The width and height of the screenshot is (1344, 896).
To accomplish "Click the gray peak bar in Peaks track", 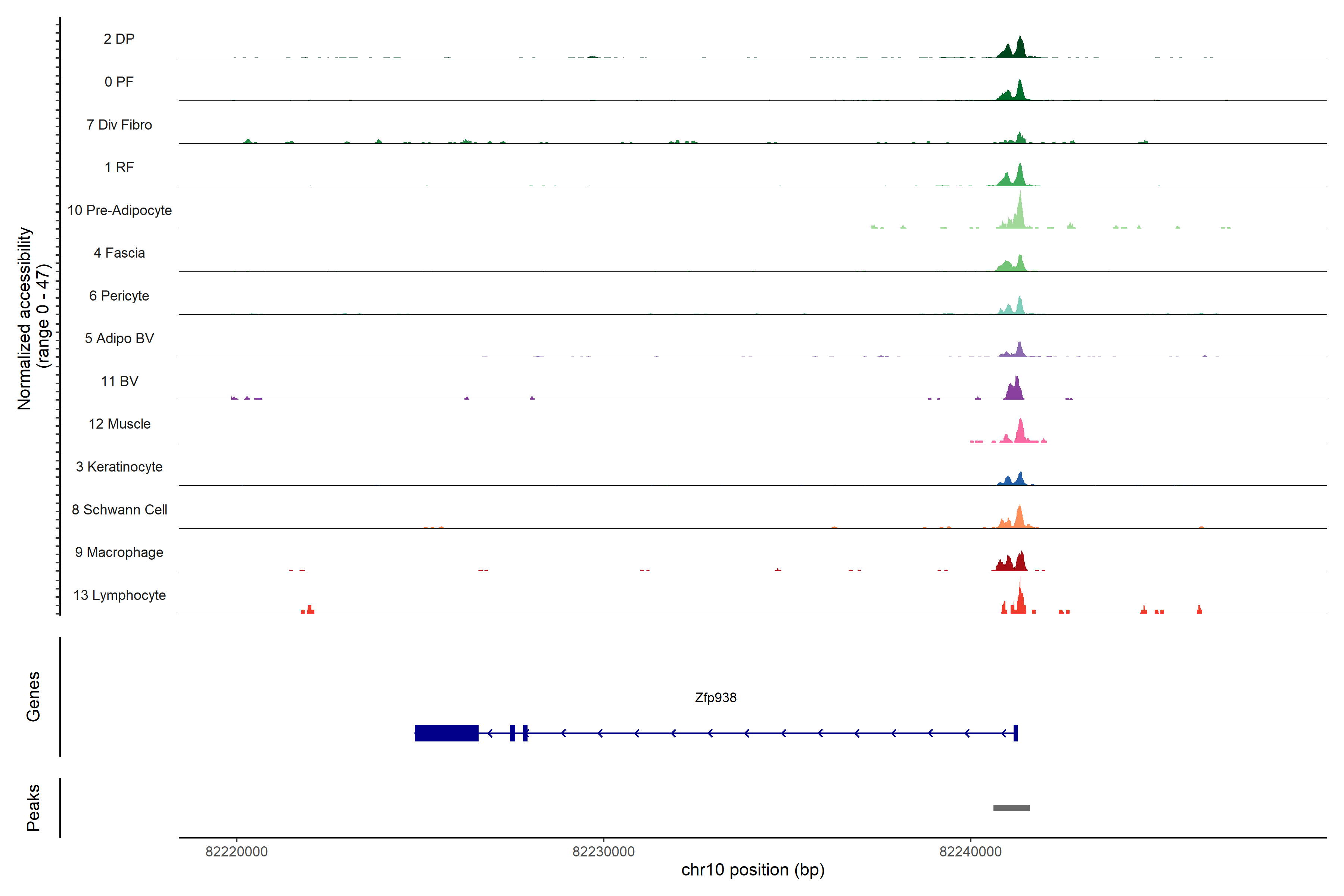I will (1011, 808).
